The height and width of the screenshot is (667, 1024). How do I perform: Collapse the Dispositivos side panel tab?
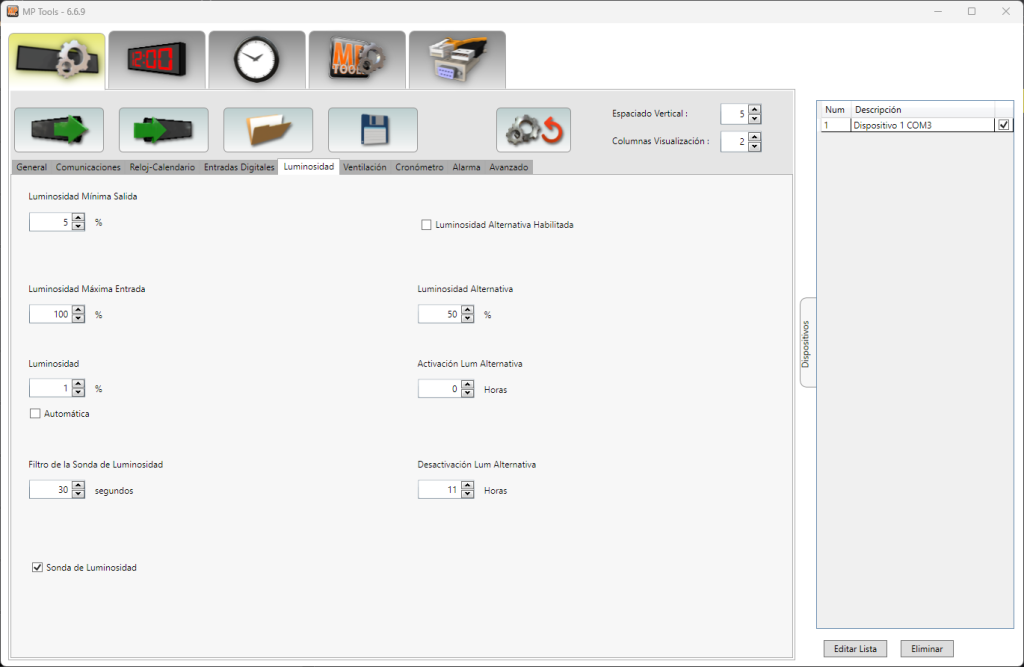point(807,343)
